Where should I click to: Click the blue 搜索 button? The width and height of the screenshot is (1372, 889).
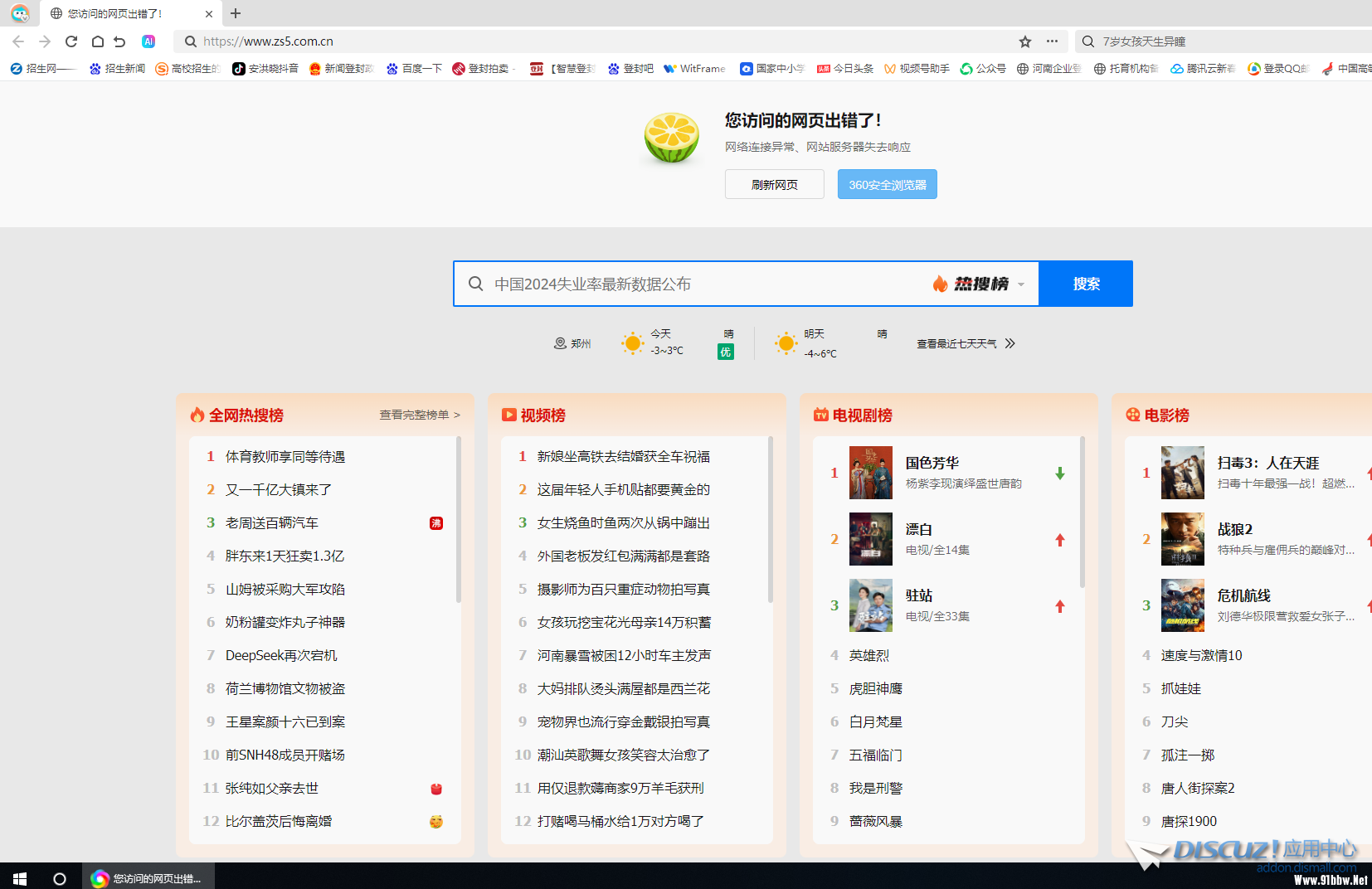point(1085,284)
